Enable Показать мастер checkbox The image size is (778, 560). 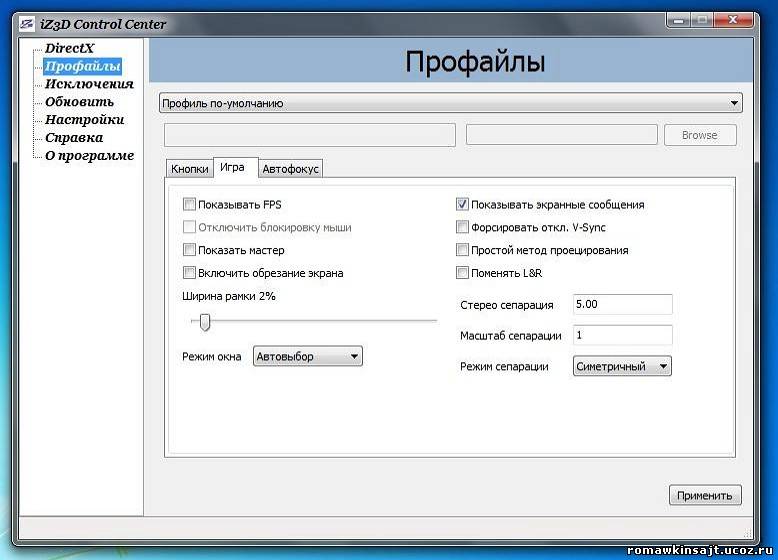[x=189, y=249]
